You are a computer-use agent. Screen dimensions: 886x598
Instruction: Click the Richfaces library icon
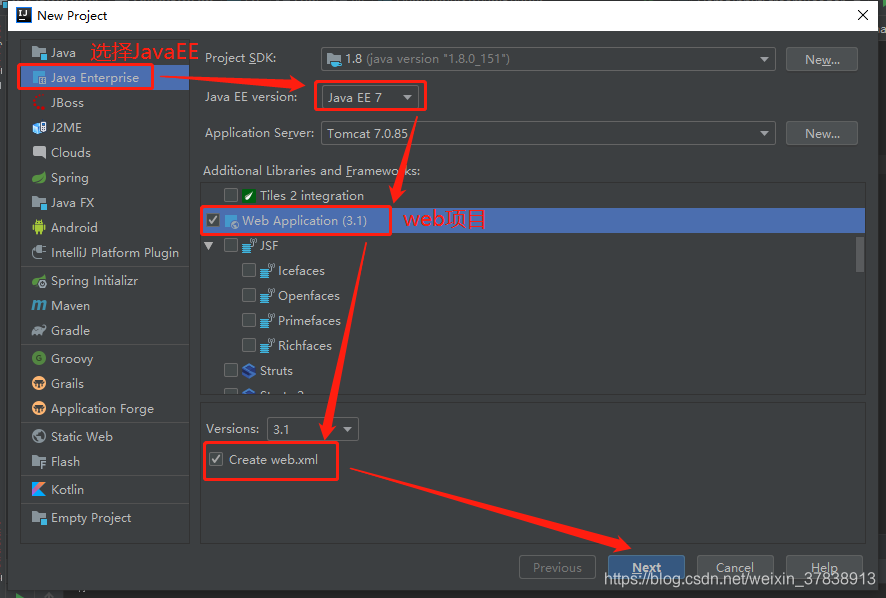point(267,345)
